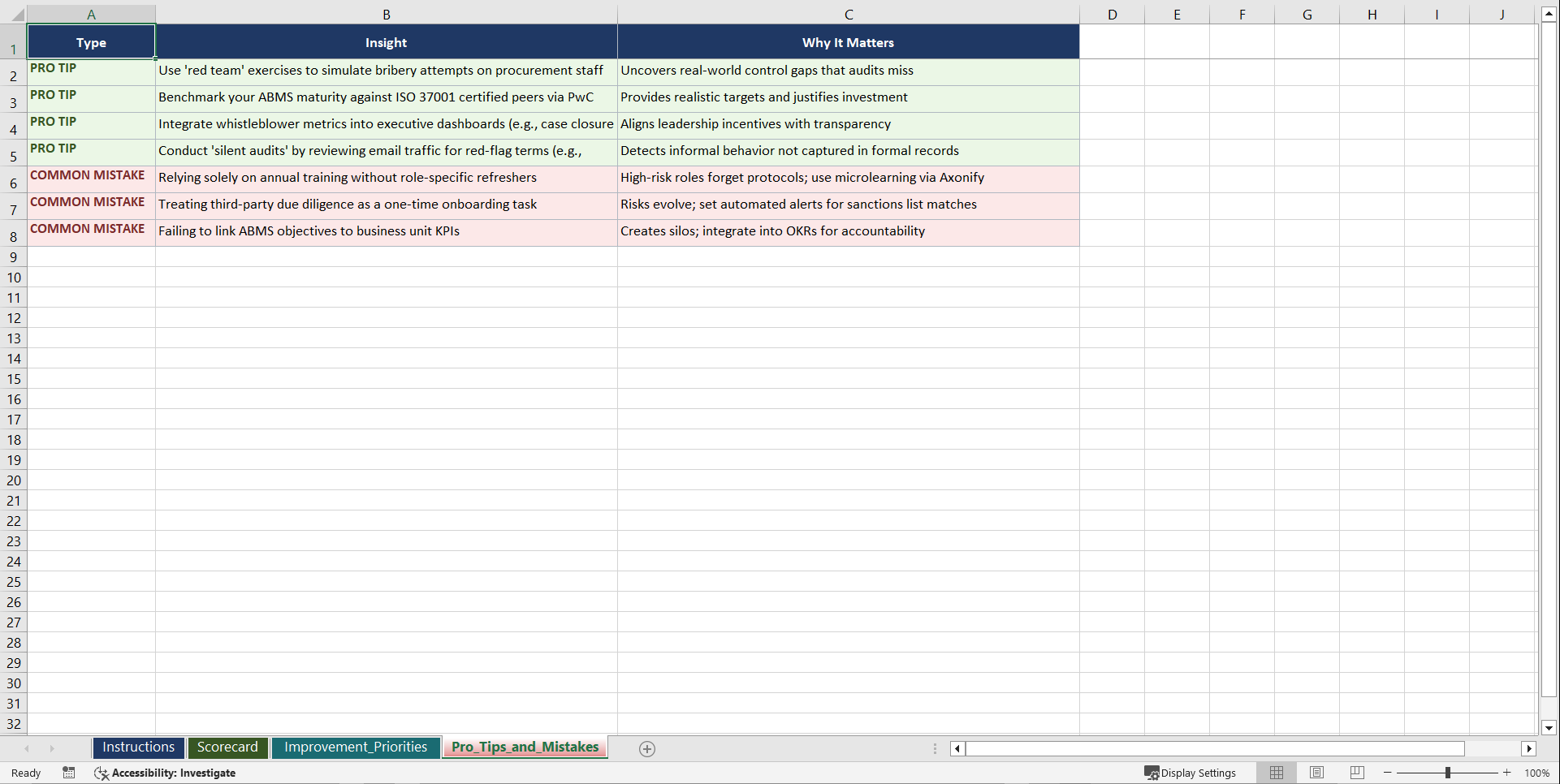Switch to the Scorecard sheet tab
The width and height of the screenshot is (1560, 784).
[x=227, y=747]
